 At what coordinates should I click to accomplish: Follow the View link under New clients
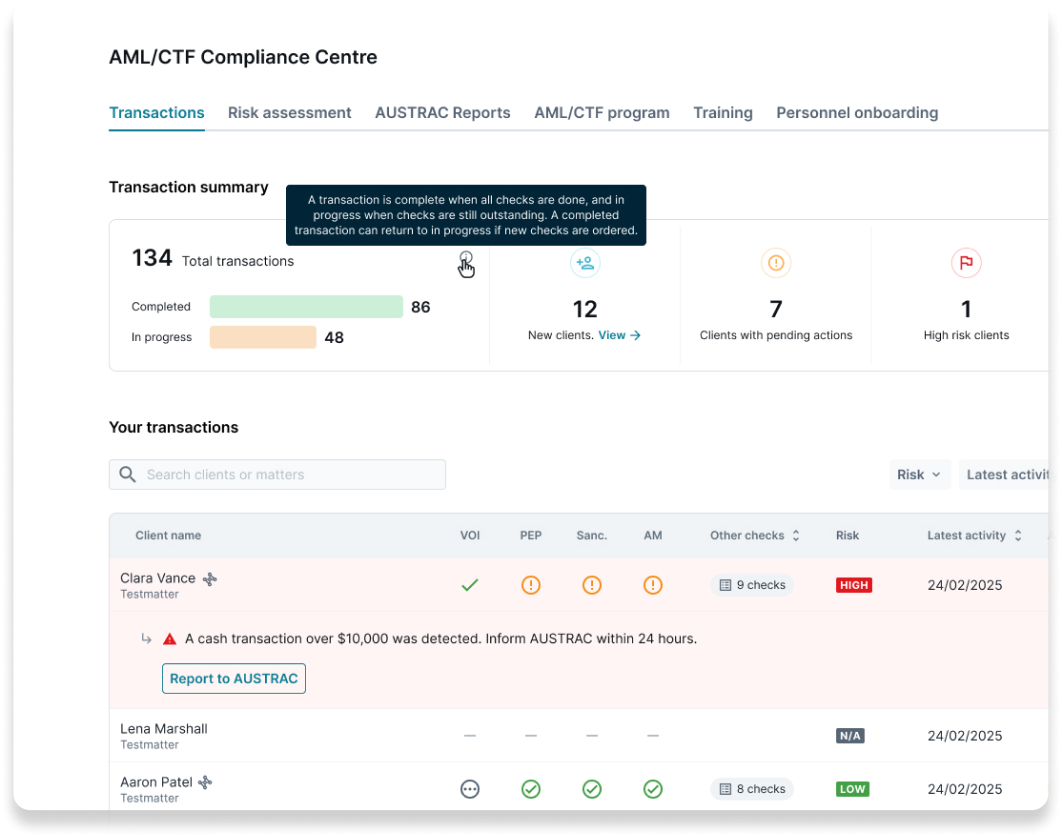click(x=619, y=336)
